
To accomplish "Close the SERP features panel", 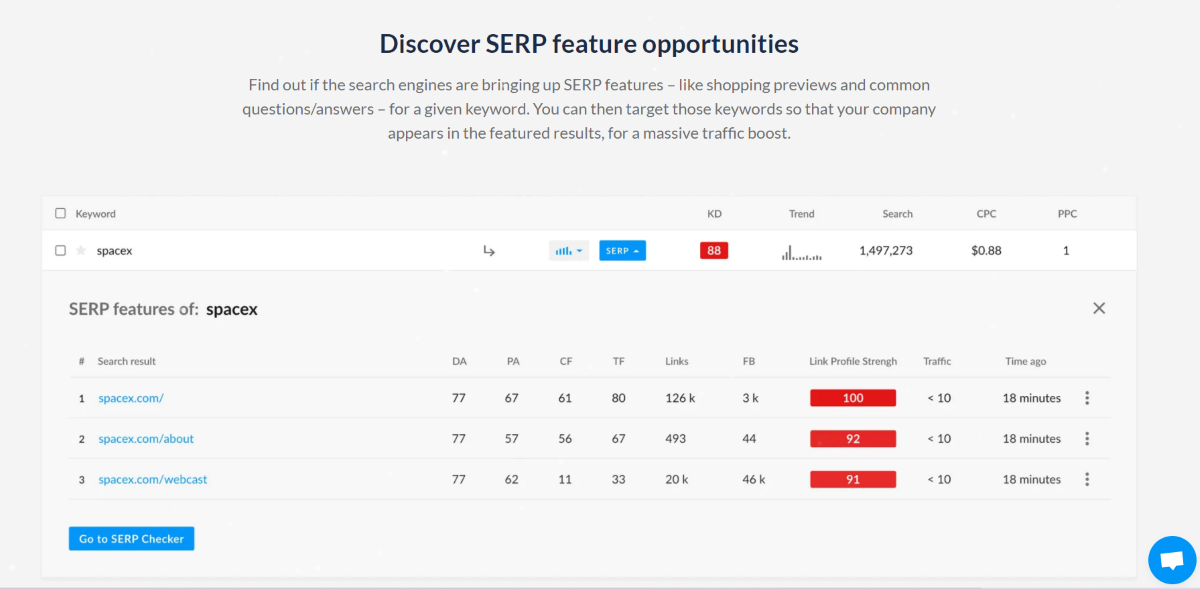I will tap(1099, 308).
